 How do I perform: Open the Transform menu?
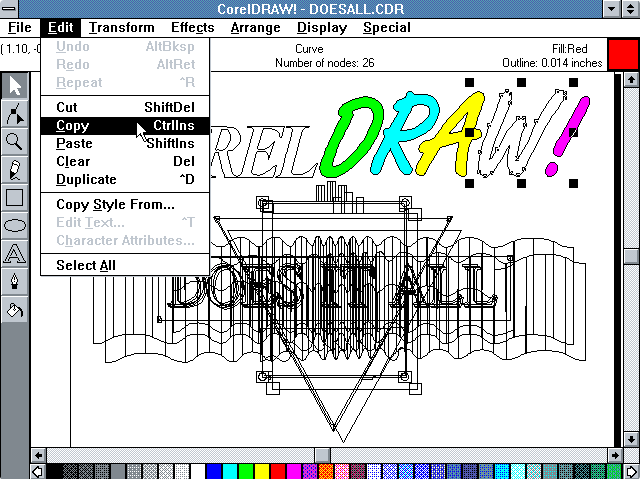click(121, 28)
